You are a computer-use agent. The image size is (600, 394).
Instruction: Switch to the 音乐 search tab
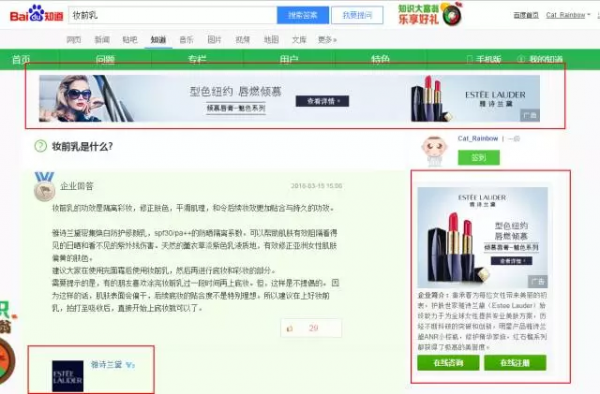pos(186,39)
